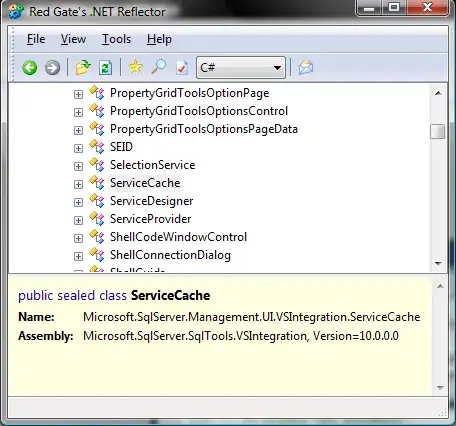Viewport: 456px width, 426px height.
Task: Click the checkmark document Options icon
Action: pyautogui.click(x=182, y=68)
